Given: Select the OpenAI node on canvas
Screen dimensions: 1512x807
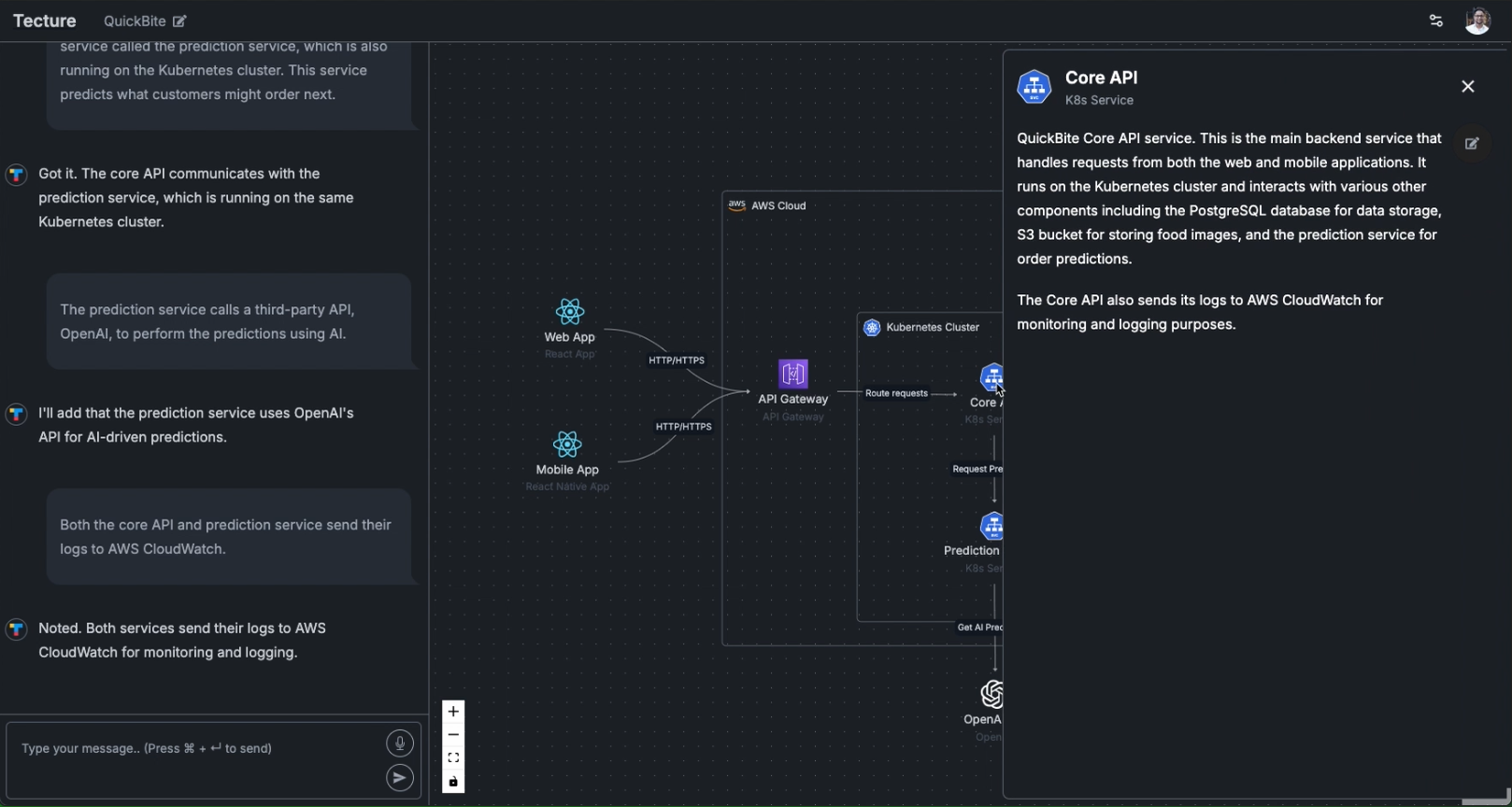Looking at the screenshot, I should (984, 710).
